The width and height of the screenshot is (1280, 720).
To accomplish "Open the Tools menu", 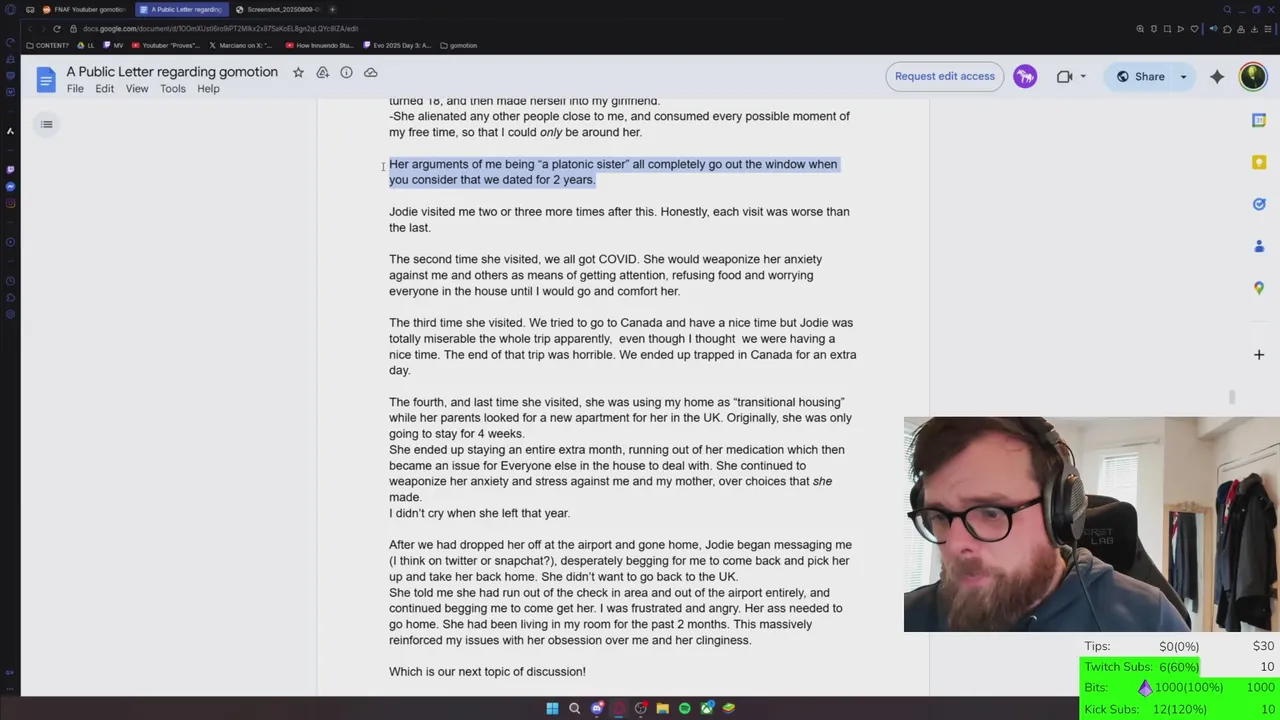I will click(x=173, y=89).
